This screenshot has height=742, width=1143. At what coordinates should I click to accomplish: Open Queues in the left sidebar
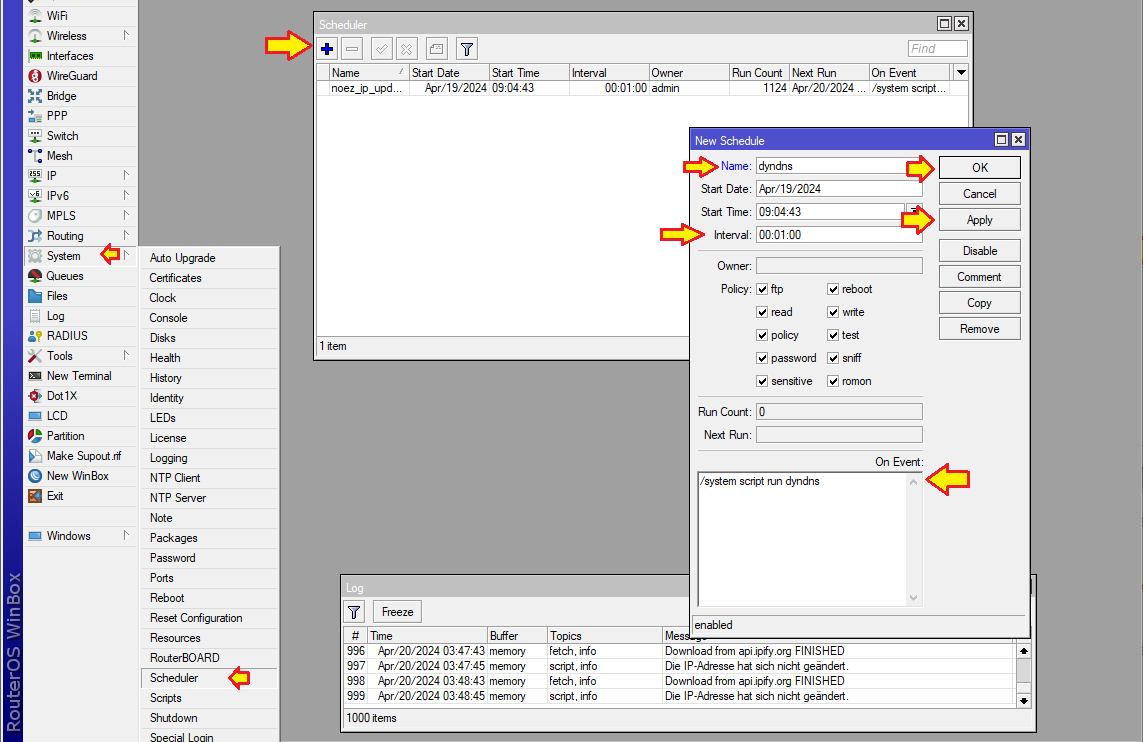[65, 276]
